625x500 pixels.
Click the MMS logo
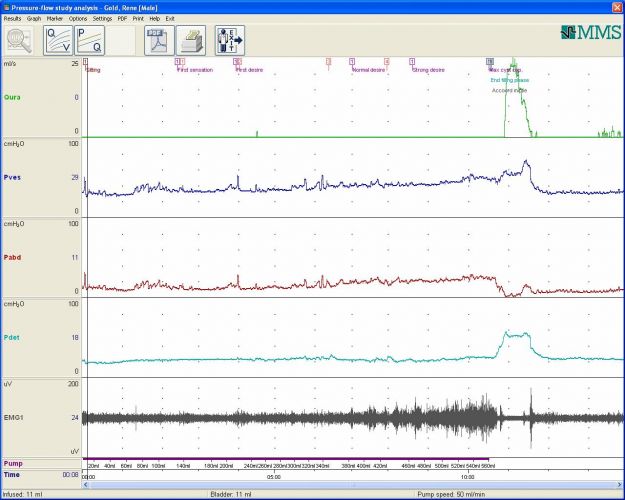[591, 32]
